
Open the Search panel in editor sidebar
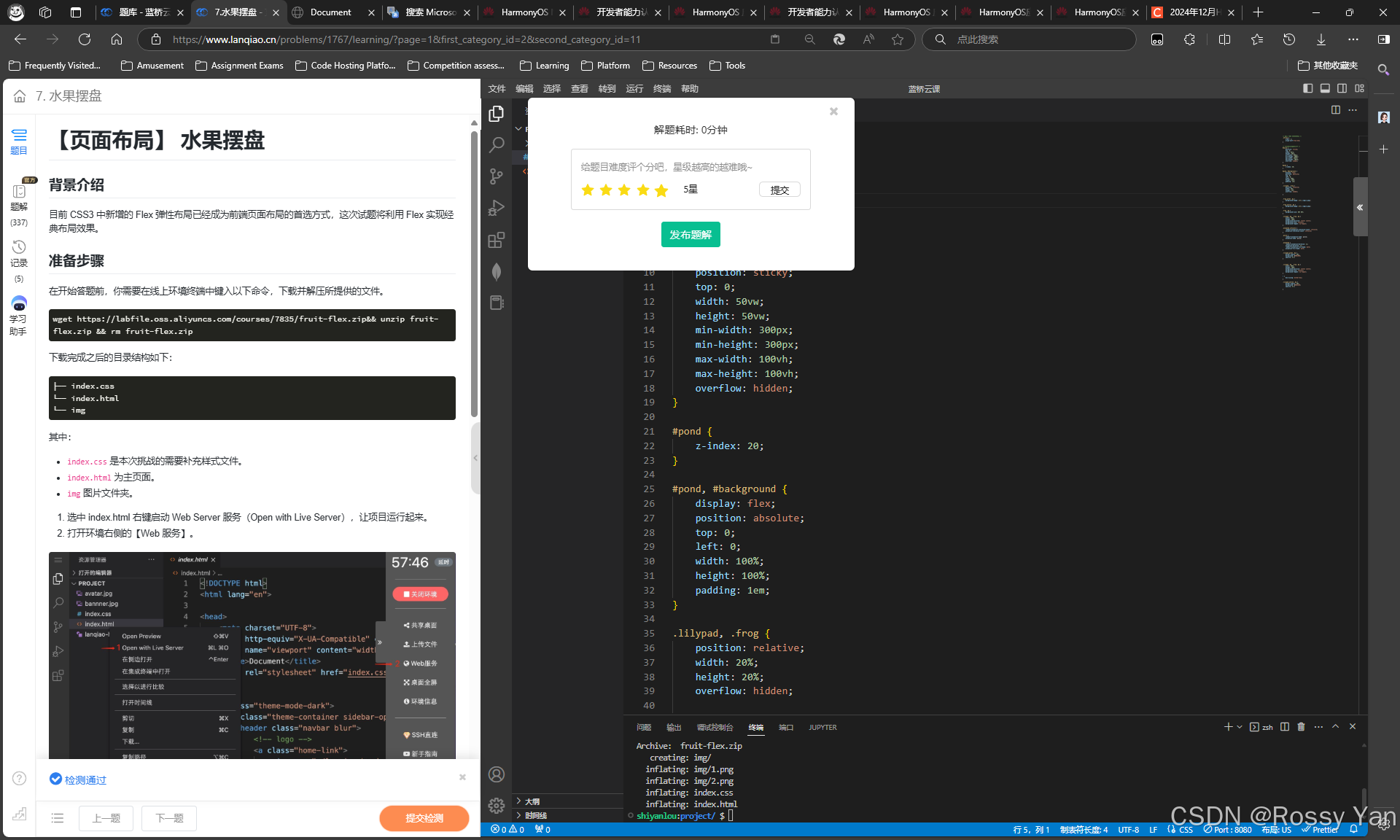[x=497, y=145]
